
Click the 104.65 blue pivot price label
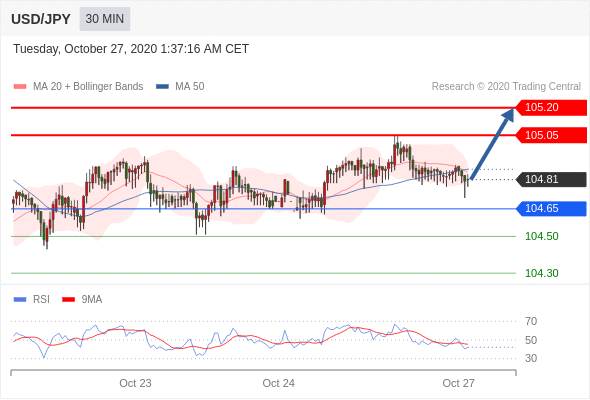click(x=551, y=208)
